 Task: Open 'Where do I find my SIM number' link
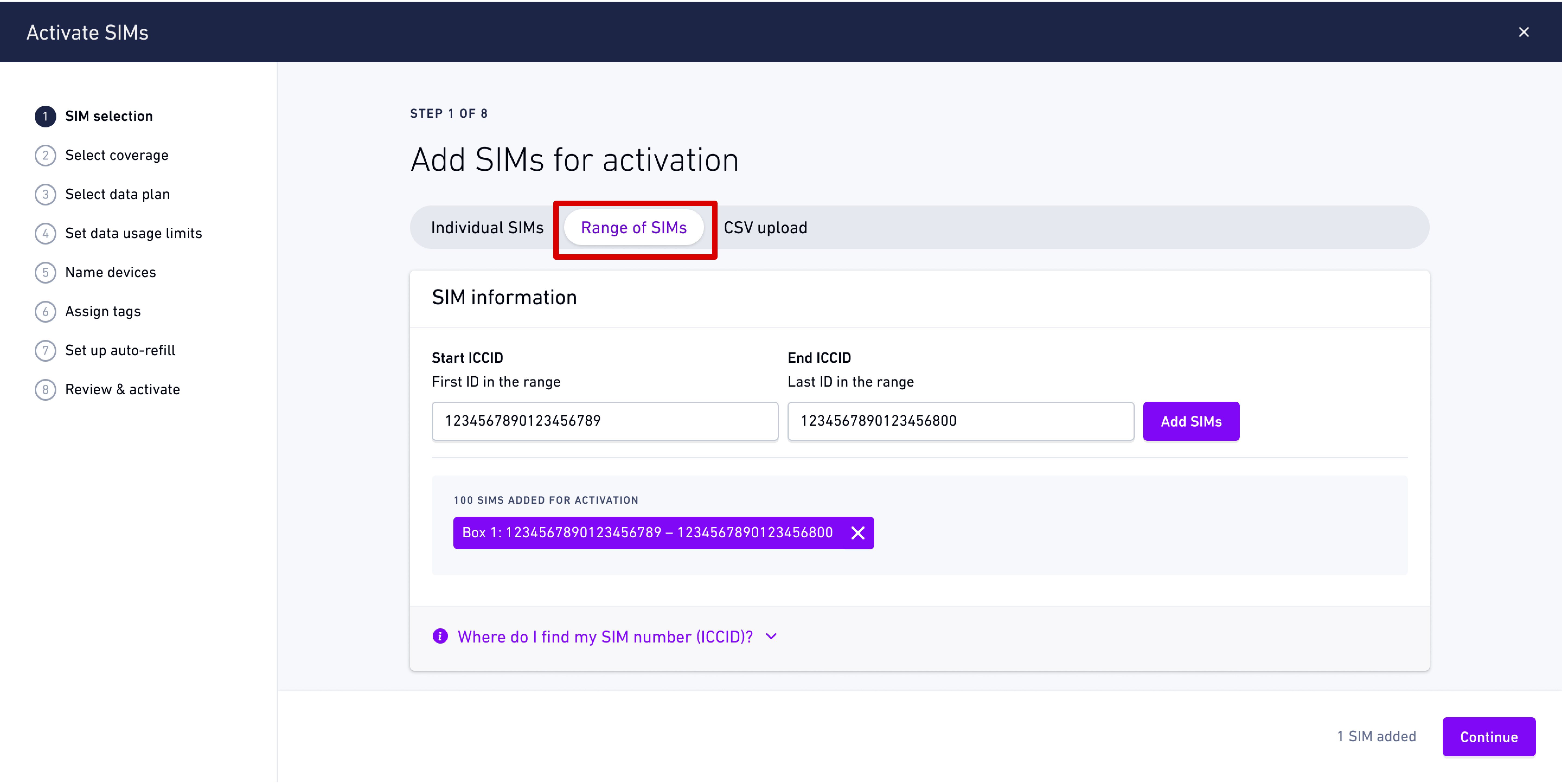604,637
